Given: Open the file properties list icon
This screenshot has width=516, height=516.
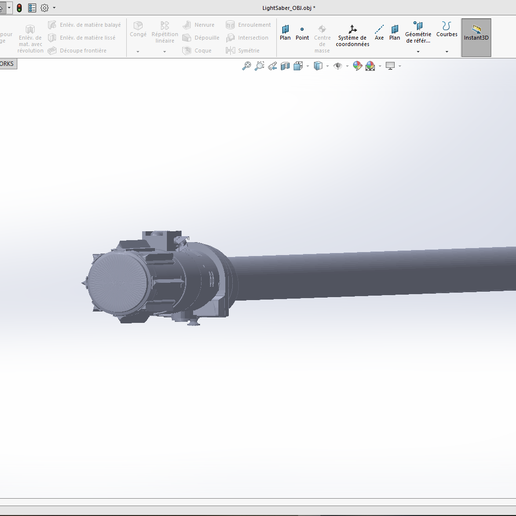Looking at the screenshot, I should [x=32, y=8].
